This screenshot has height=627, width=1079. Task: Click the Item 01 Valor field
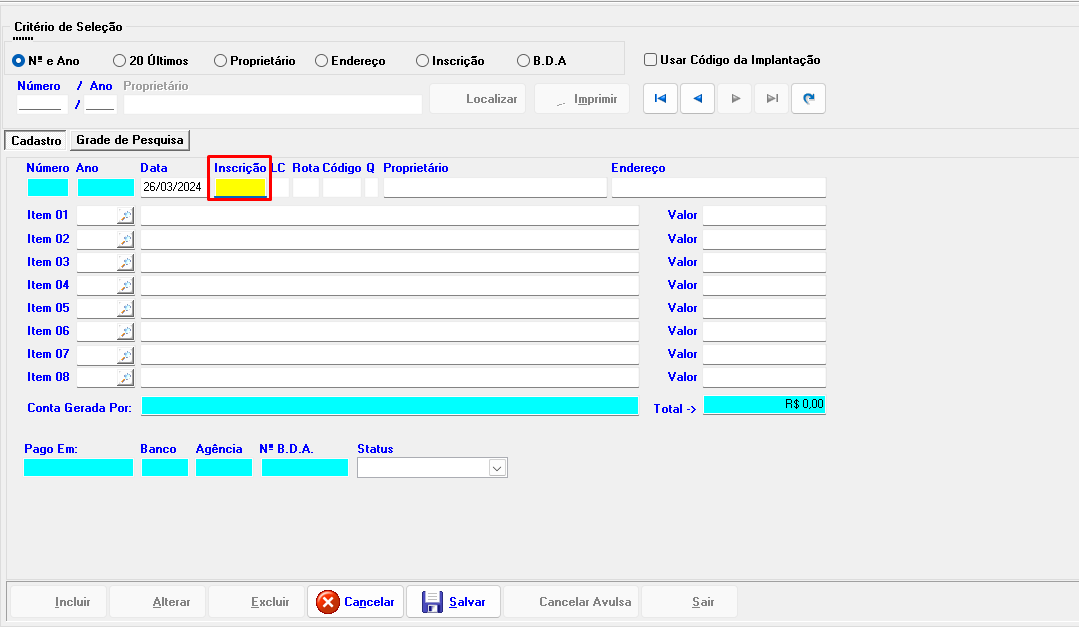click(x=764, y=216)
